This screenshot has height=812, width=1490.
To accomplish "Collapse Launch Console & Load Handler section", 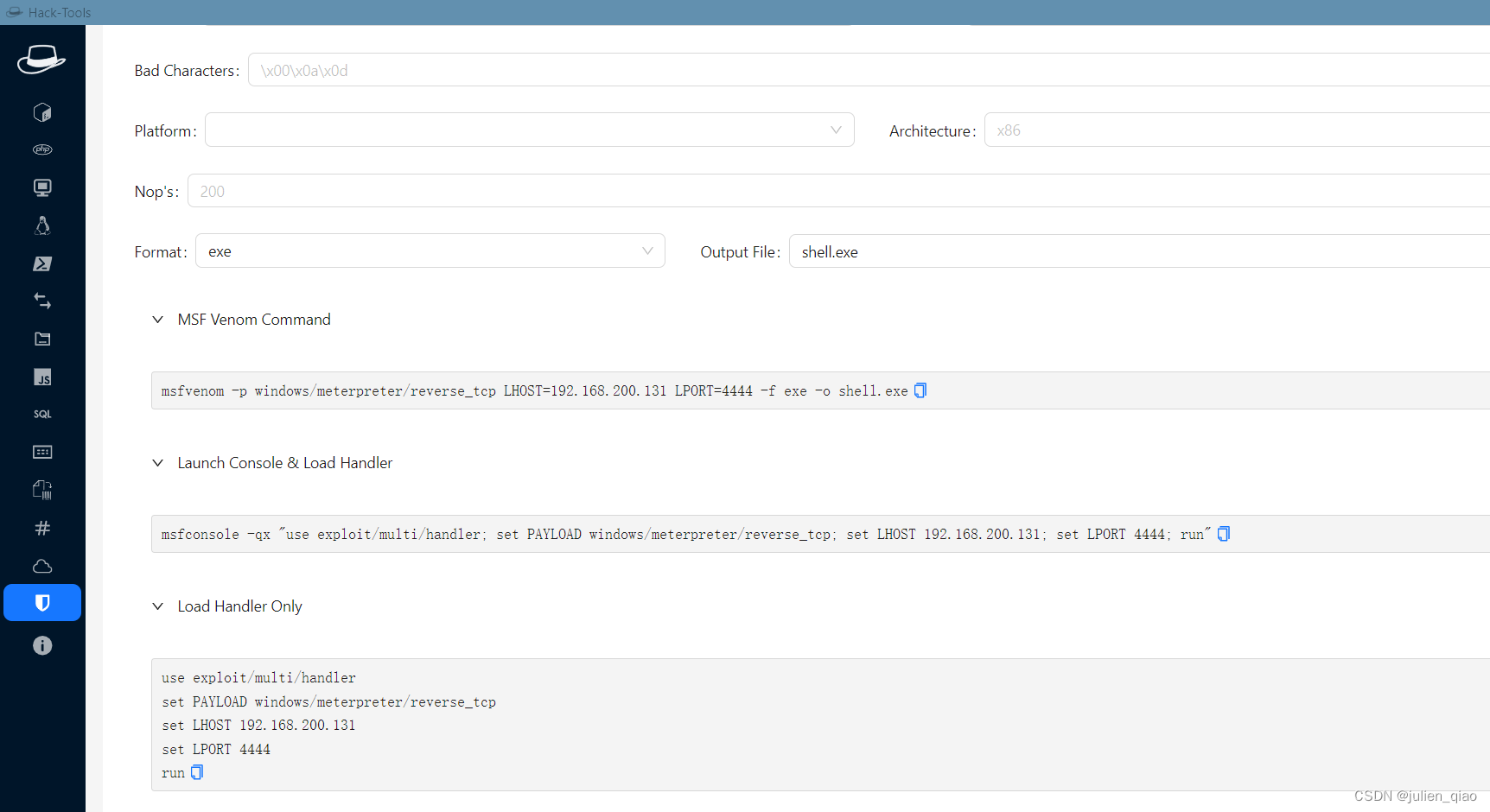I will (158, 463).
